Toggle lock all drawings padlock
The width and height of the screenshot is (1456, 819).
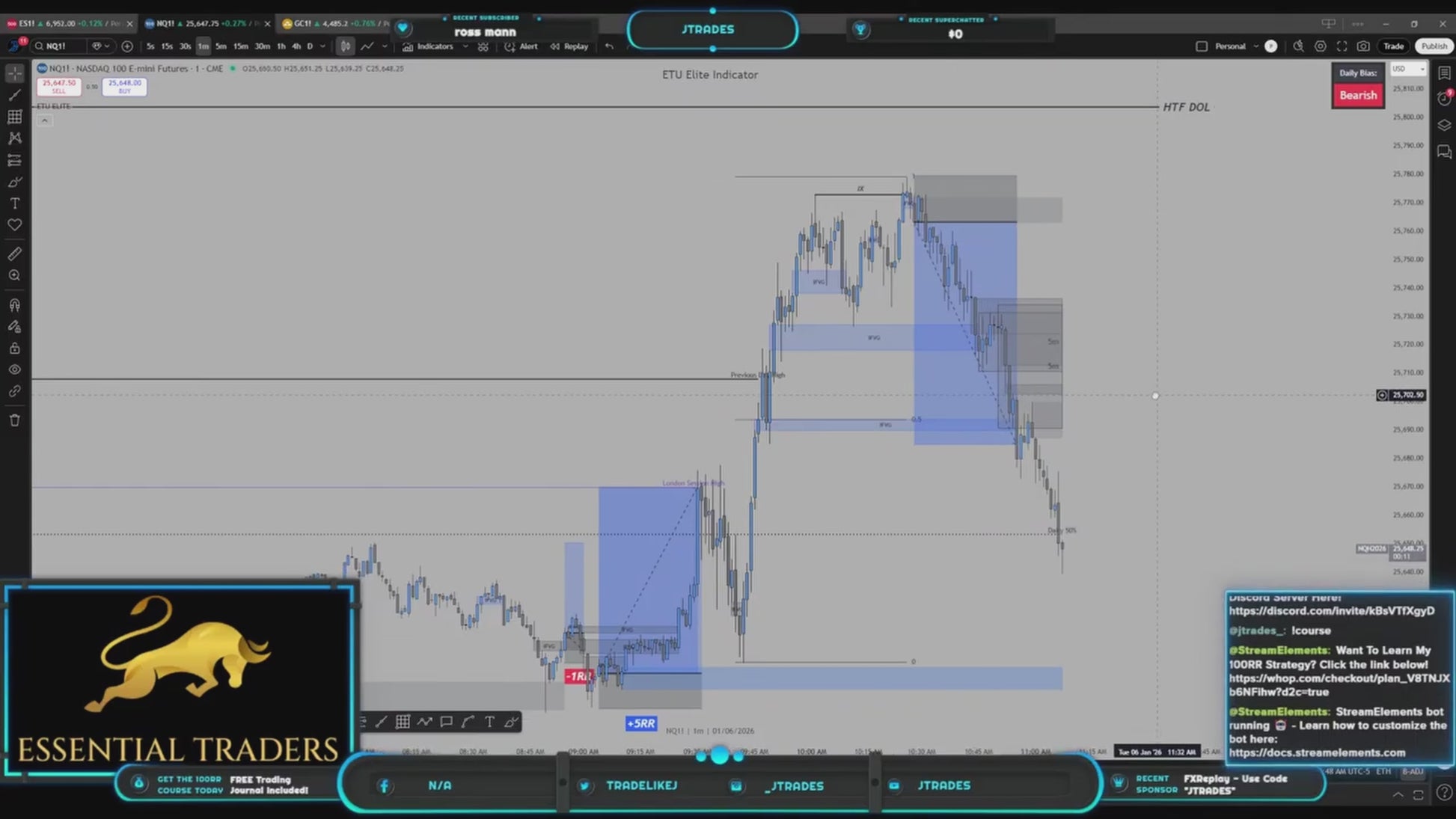click(14, 349)
